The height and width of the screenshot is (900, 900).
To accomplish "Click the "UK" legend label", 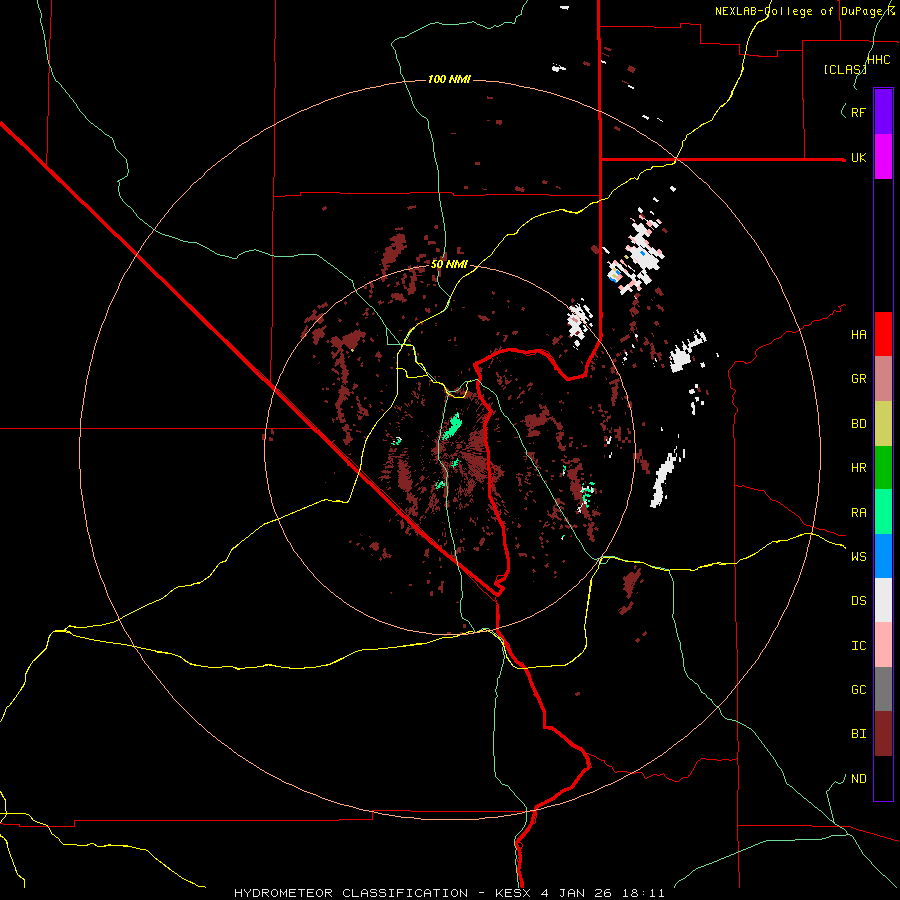I will [x=858, y=157].
